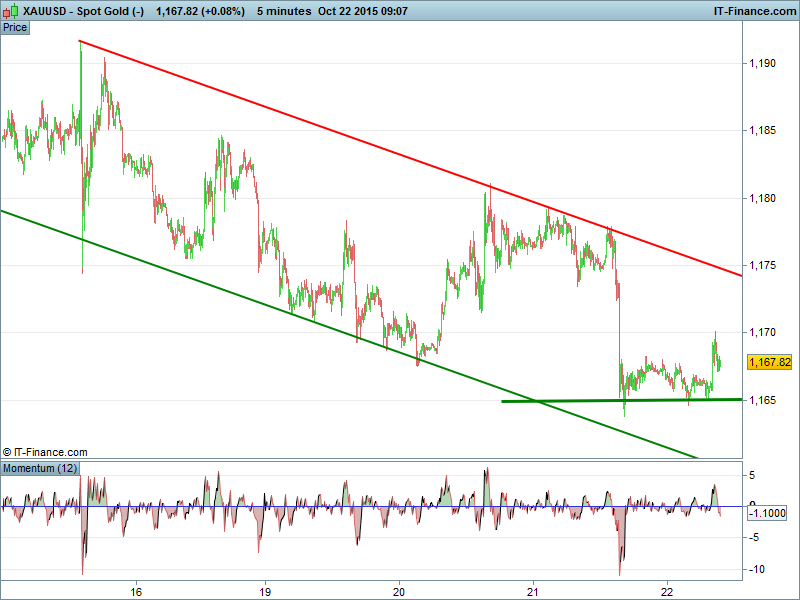Click the 1,190 price axis label
Screen dimensions: 800x600
click(x=762, y=64)
